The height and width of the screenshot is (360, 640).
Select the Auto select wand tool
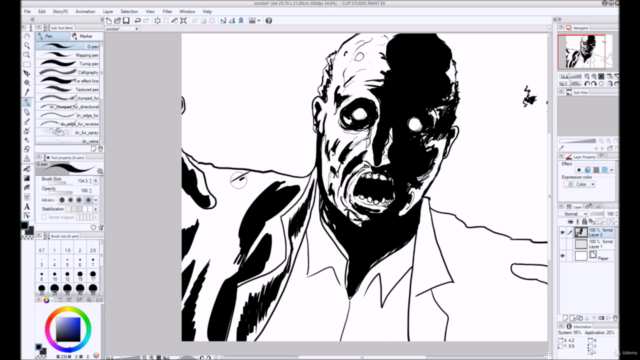(27, 83)
